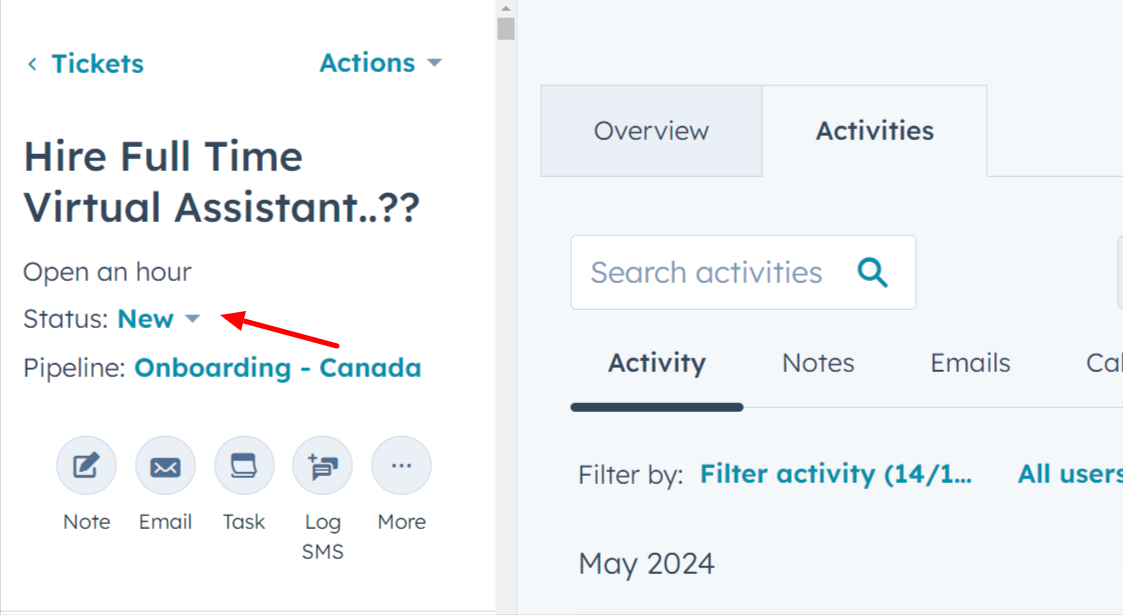This screenshot has height=615, width=1123.
Task: Select the Activity sub-tab
Action: pos(657,363)
